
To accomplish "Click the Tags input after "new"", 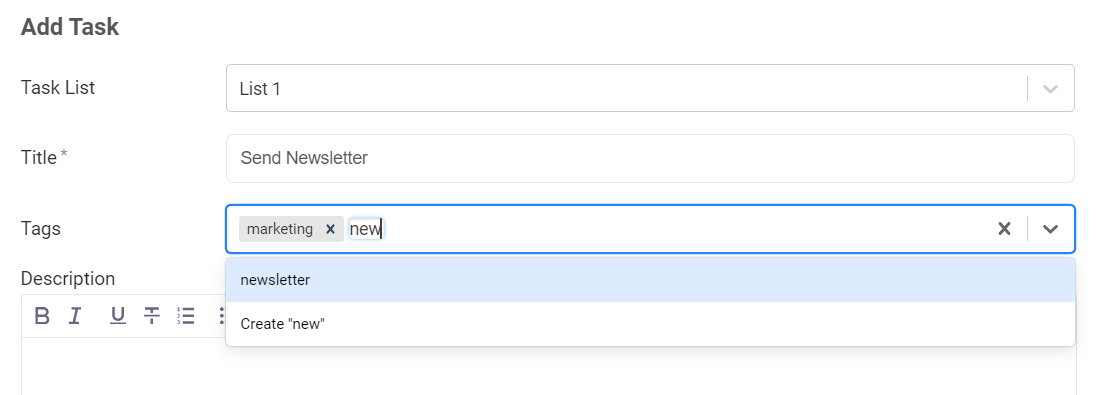I will [x=687, y=229].
